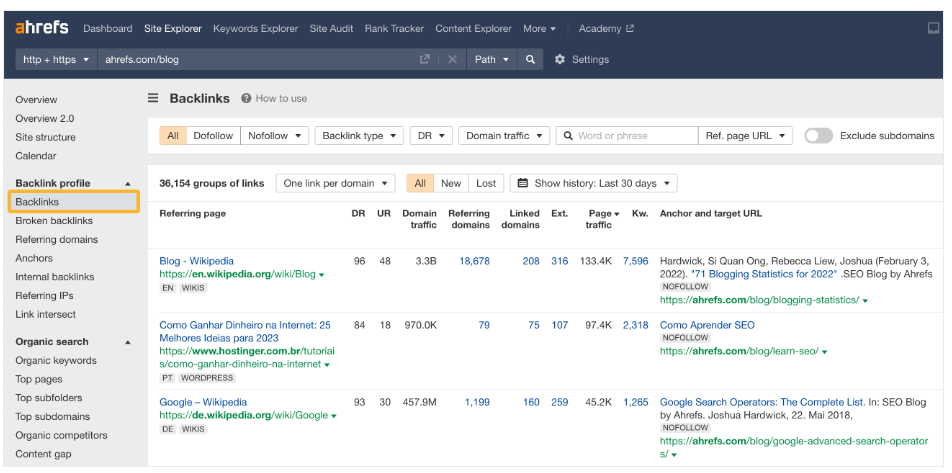Click Academy external link icon
Screen dimensions: 952x473
pos(630,29)
